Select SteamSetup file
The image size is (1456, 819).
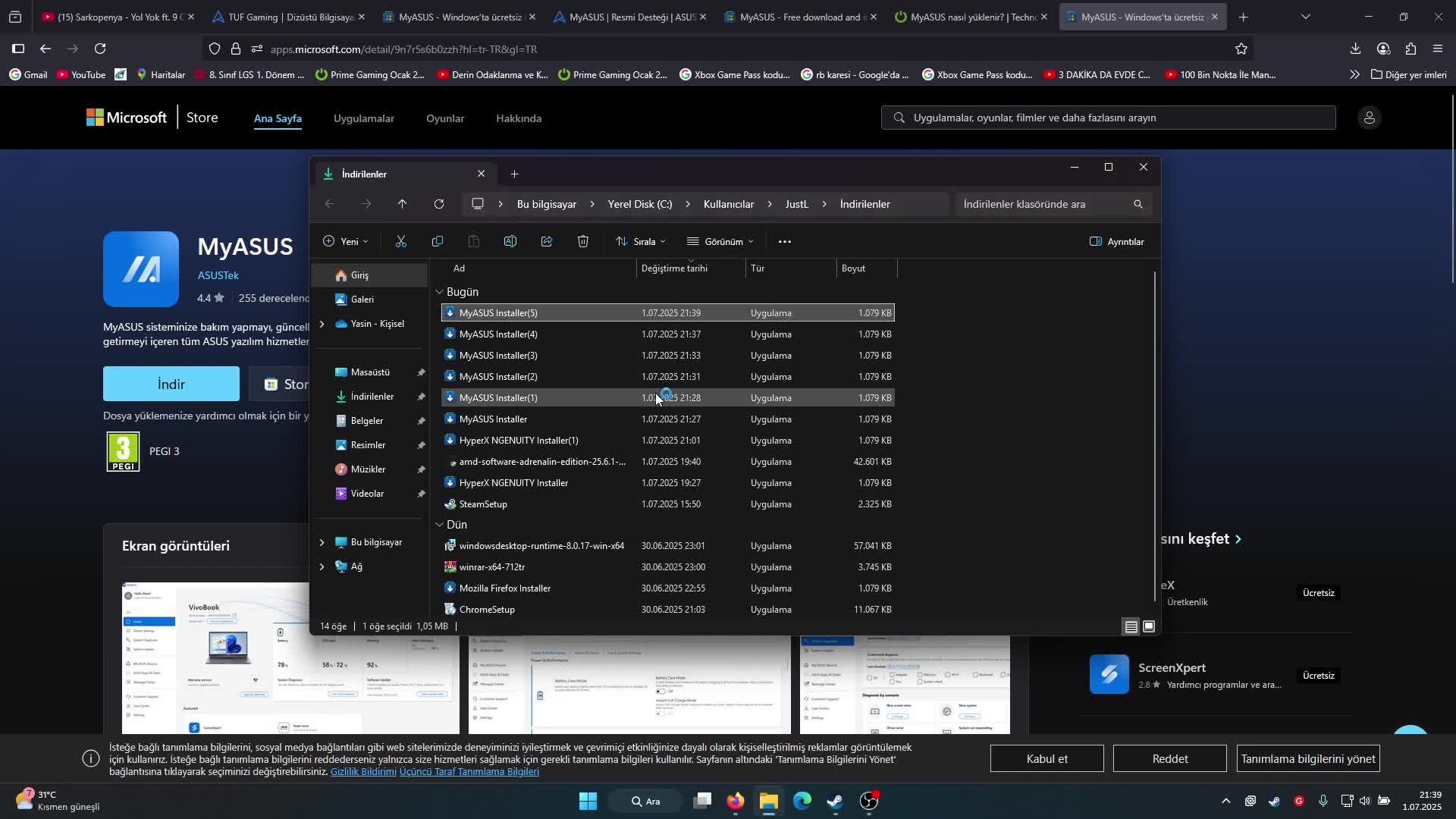(668, 504)
